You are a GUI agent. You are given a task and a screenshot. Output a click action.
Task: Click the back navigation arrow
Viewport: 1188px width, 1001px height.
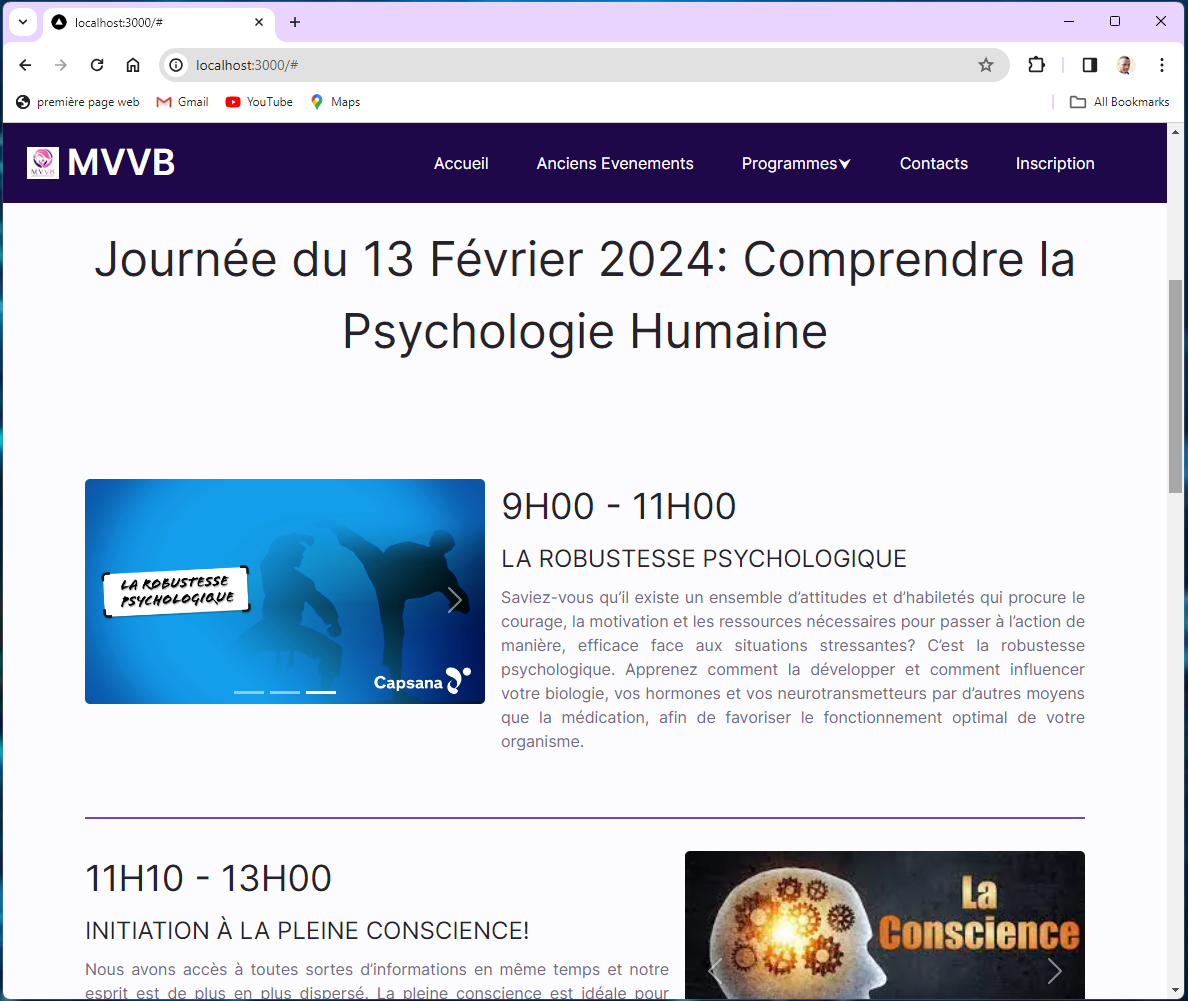[26, 65]
